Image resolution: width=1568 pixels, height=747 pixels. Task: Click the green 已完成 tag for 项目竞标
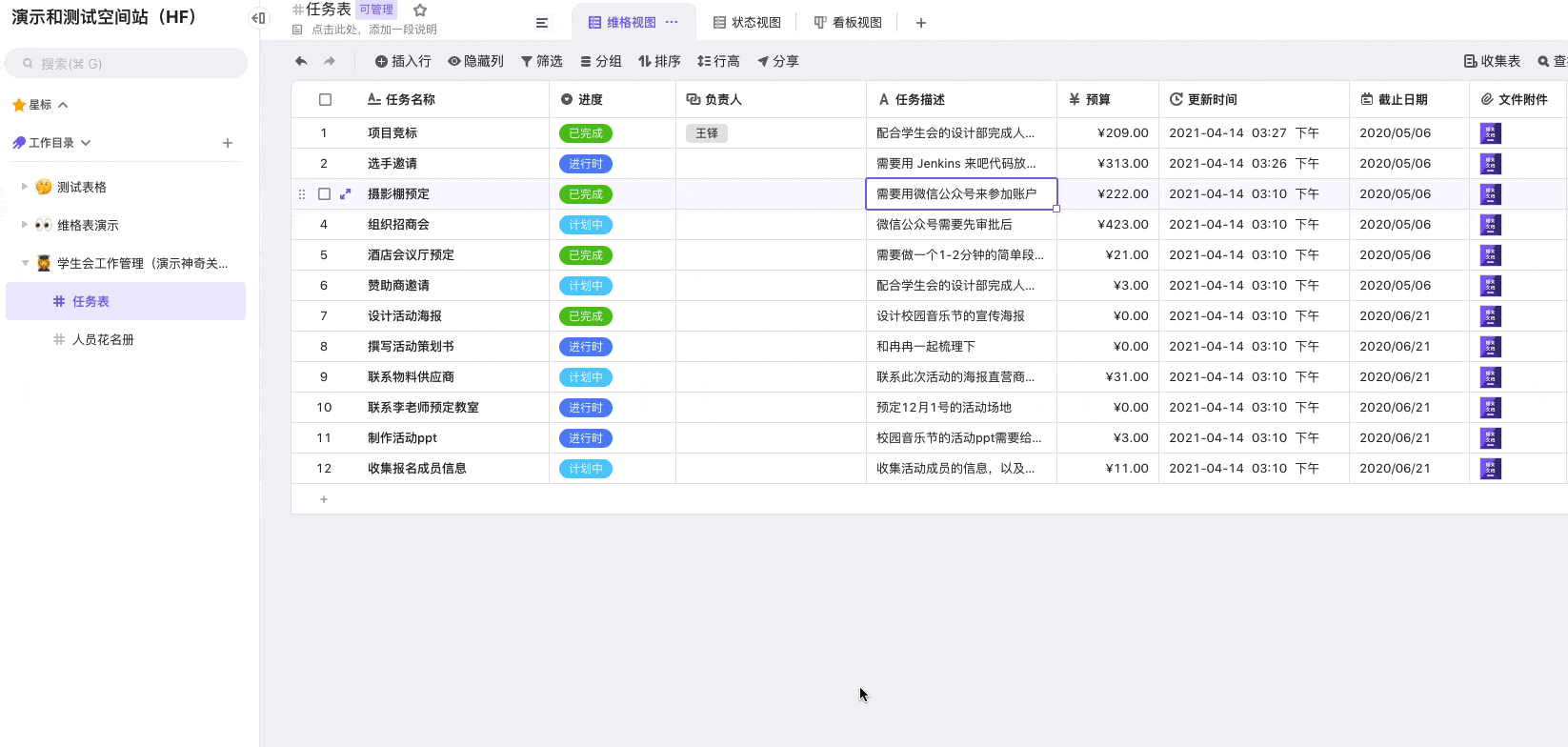(585, 133)
